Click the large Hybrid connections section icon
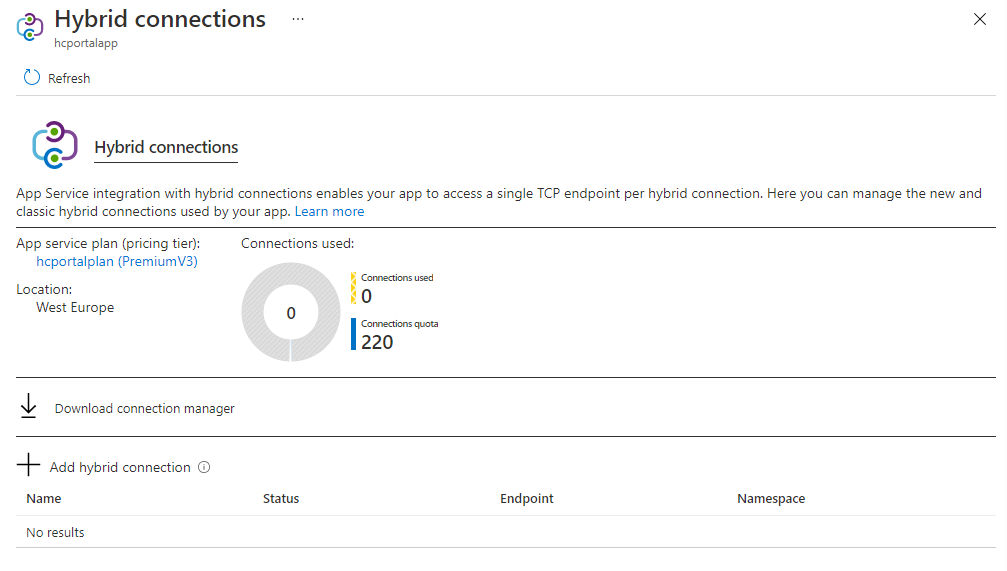Viewport: 1007px width, 571px height. (55, 145)
